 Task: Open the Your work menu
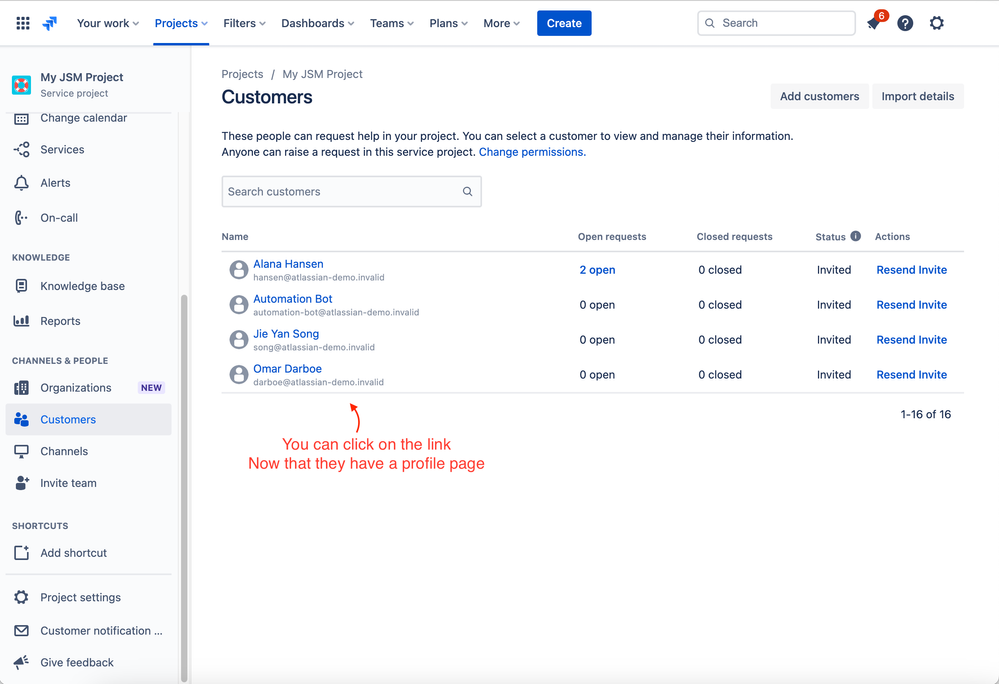[x=107, y=22]
